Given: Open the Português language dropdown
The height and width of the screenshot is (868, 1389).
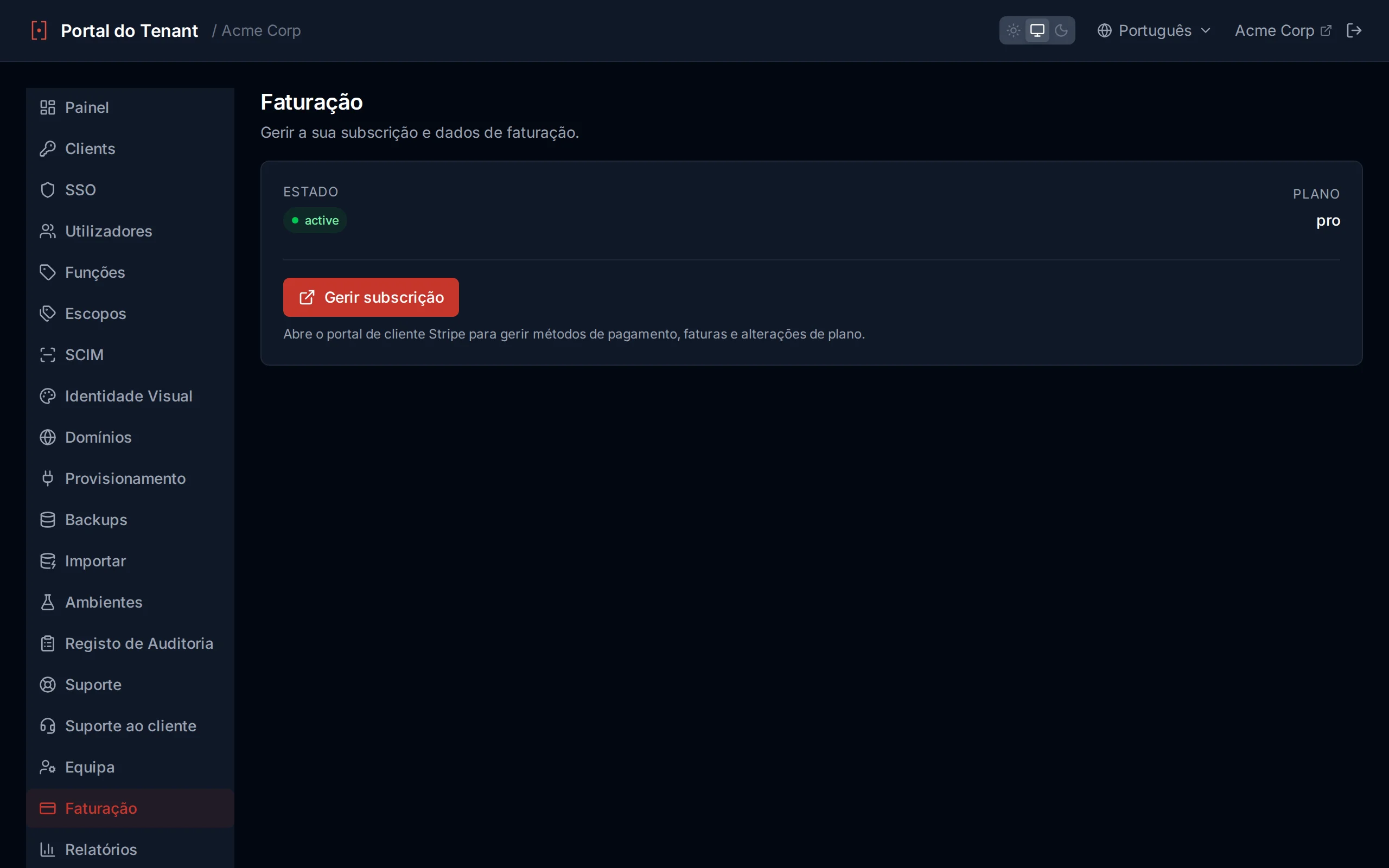Looking at the screenshot, I should (1154, 30).
